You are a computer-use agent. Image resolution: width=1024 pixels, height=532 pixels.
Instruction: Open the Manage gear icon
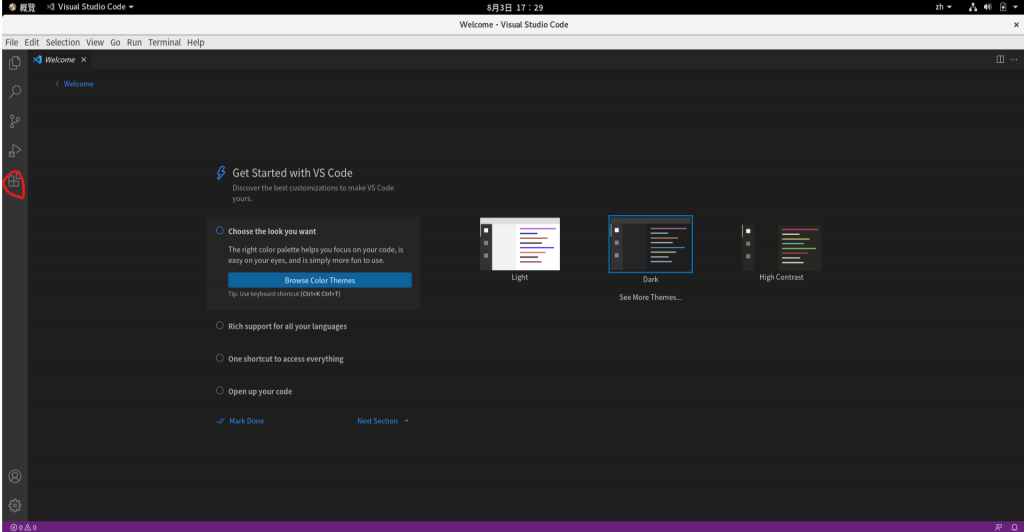pos(14,505)
